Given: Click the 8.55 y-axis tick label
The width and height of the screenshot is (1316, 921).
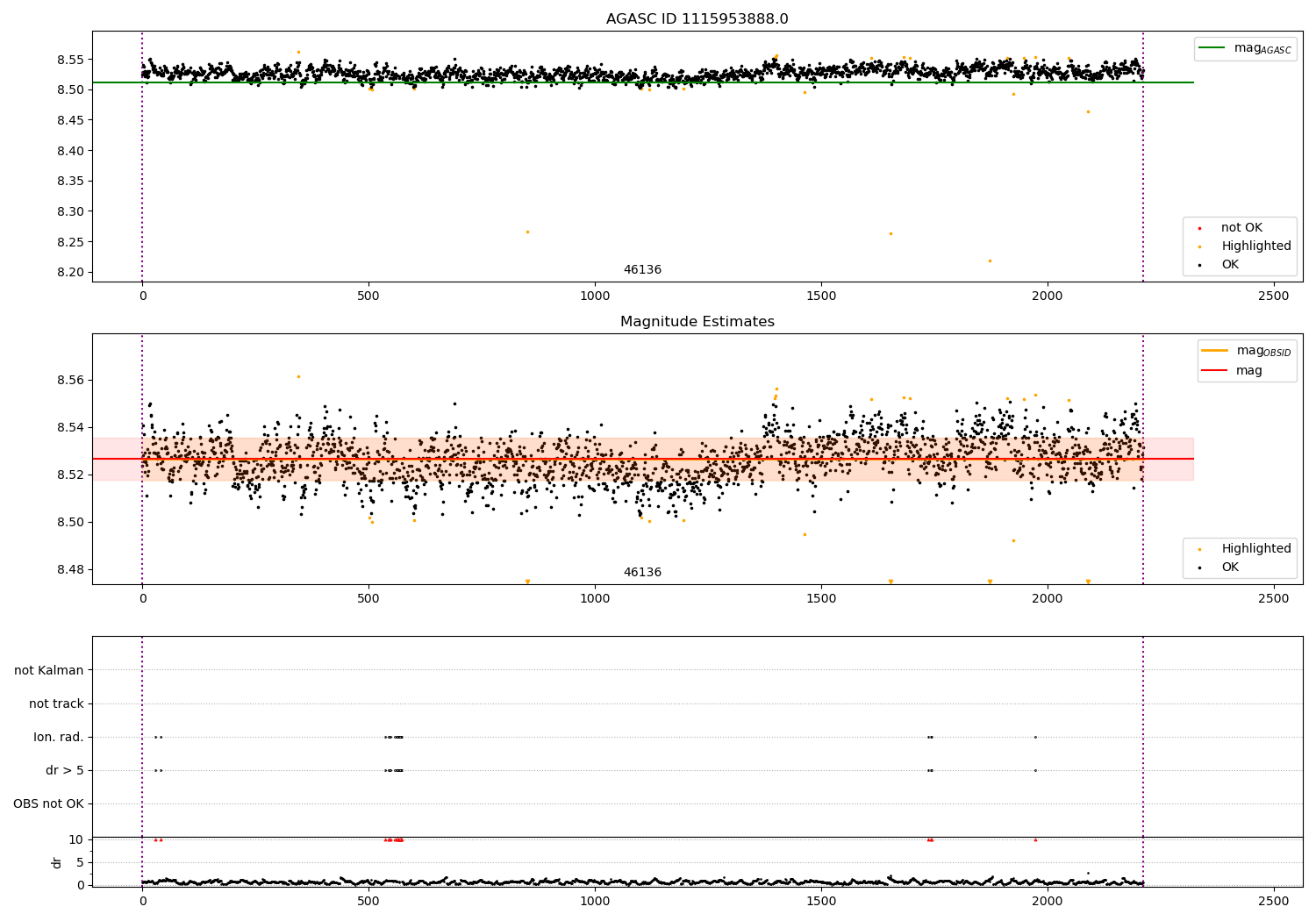Looking at the screenshot, I should point(70,60).
